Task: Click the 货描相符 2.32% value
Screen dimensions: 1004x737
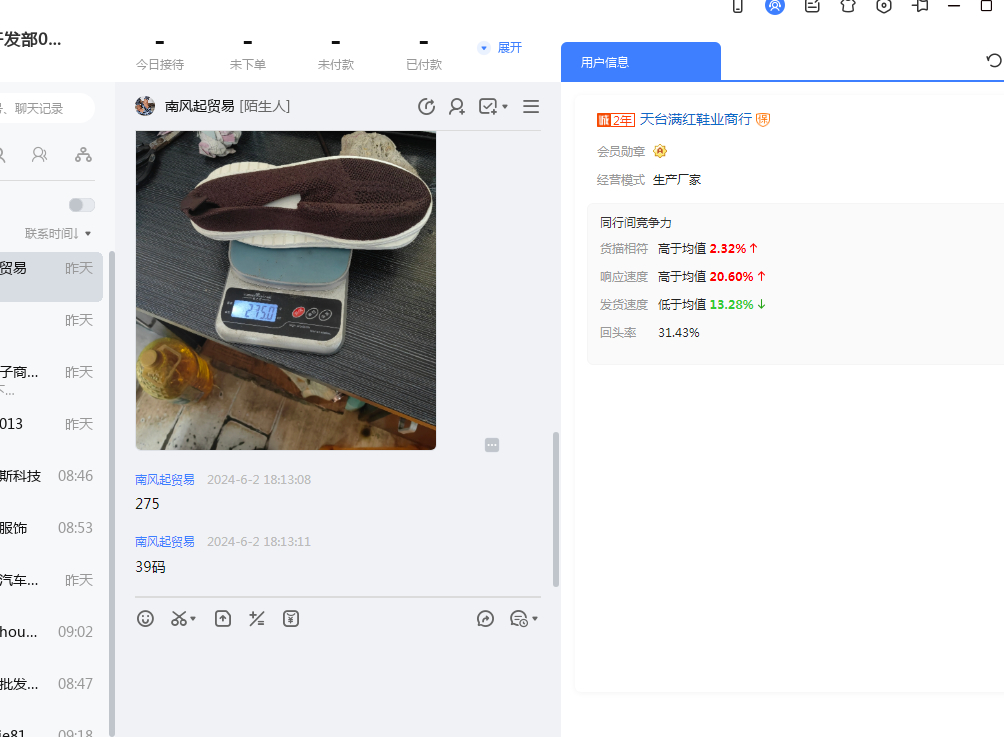Action: (728, 248)
